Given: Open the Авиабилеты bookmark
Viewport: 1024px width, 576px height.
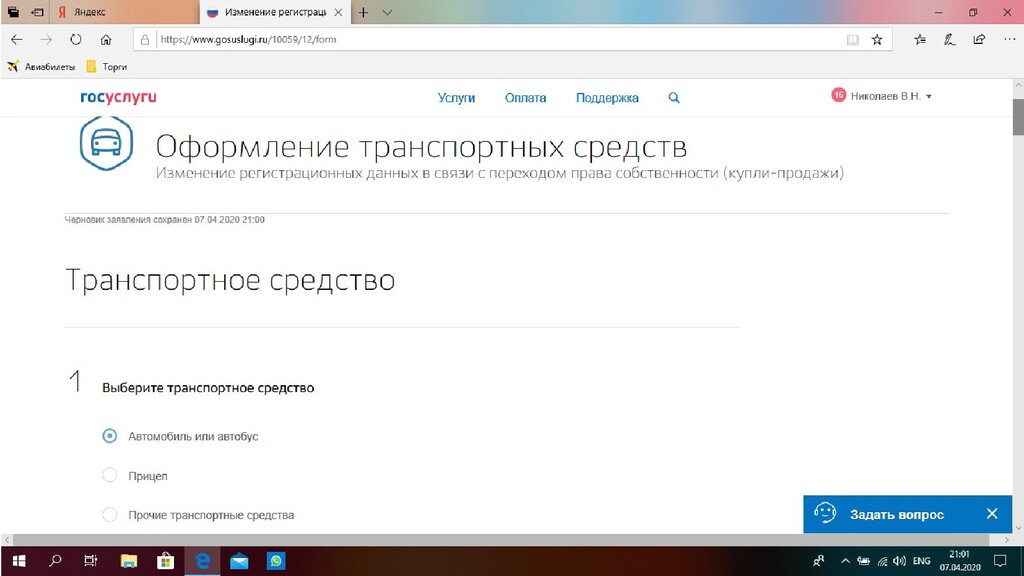Looking at the screenshot, I should click(x=41, y=67).
